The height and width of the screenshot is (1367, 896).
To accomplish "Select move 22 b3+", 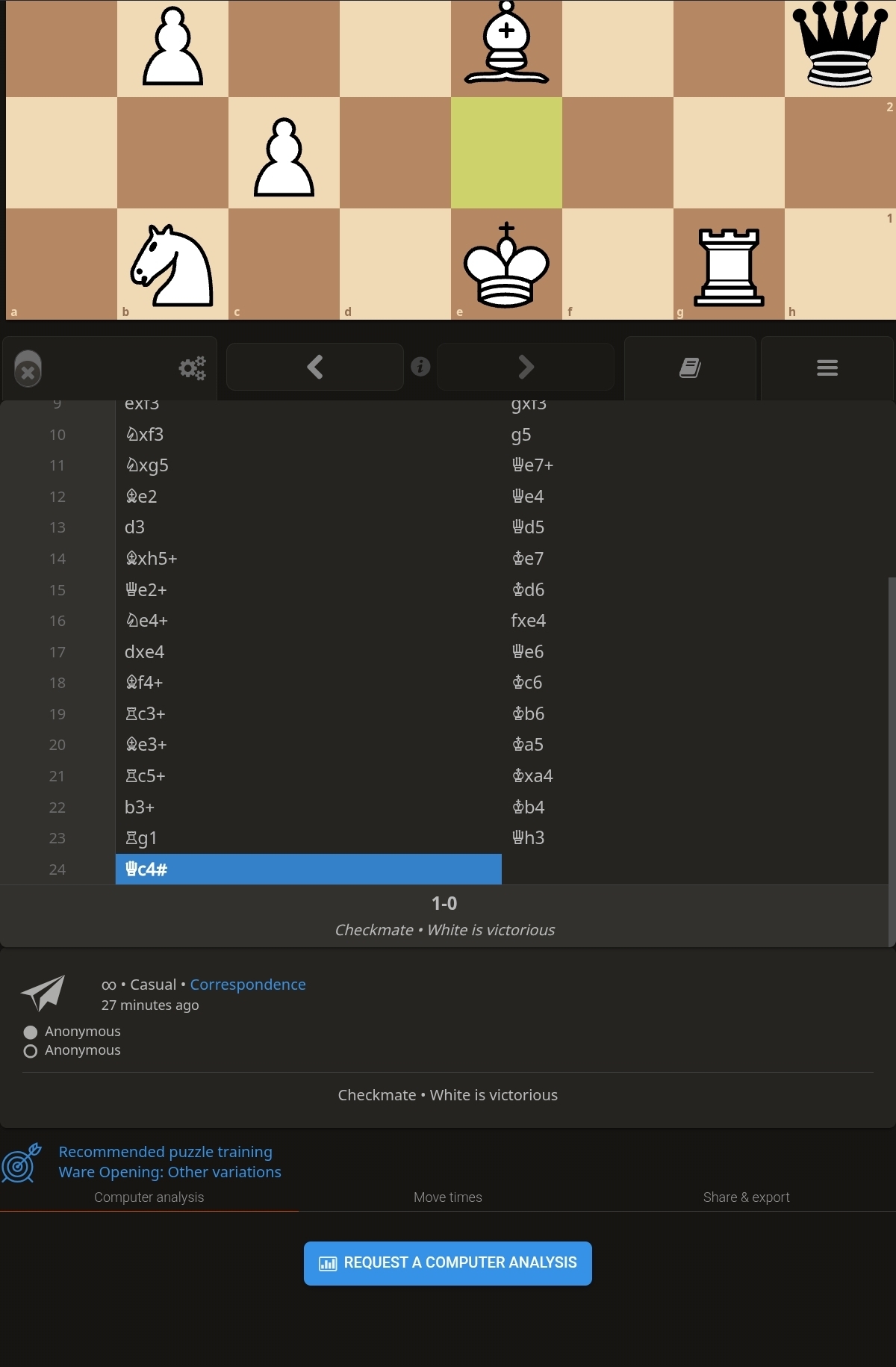I will (x=308, y=807).
